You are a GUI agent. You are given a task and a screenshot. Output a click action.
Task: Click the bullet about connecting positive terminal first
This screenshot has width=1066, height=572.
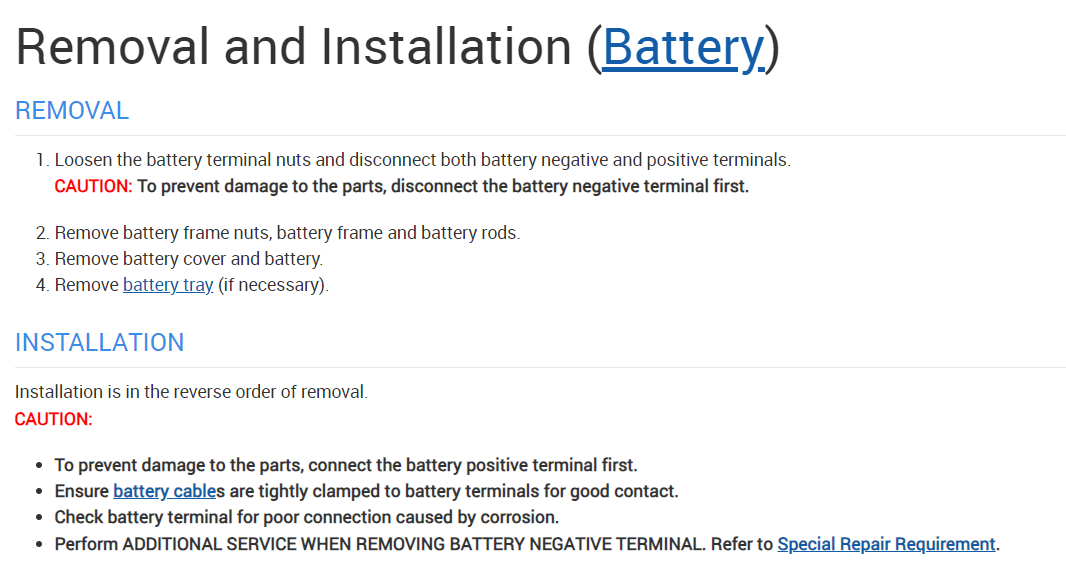click(x=345, y=465)
